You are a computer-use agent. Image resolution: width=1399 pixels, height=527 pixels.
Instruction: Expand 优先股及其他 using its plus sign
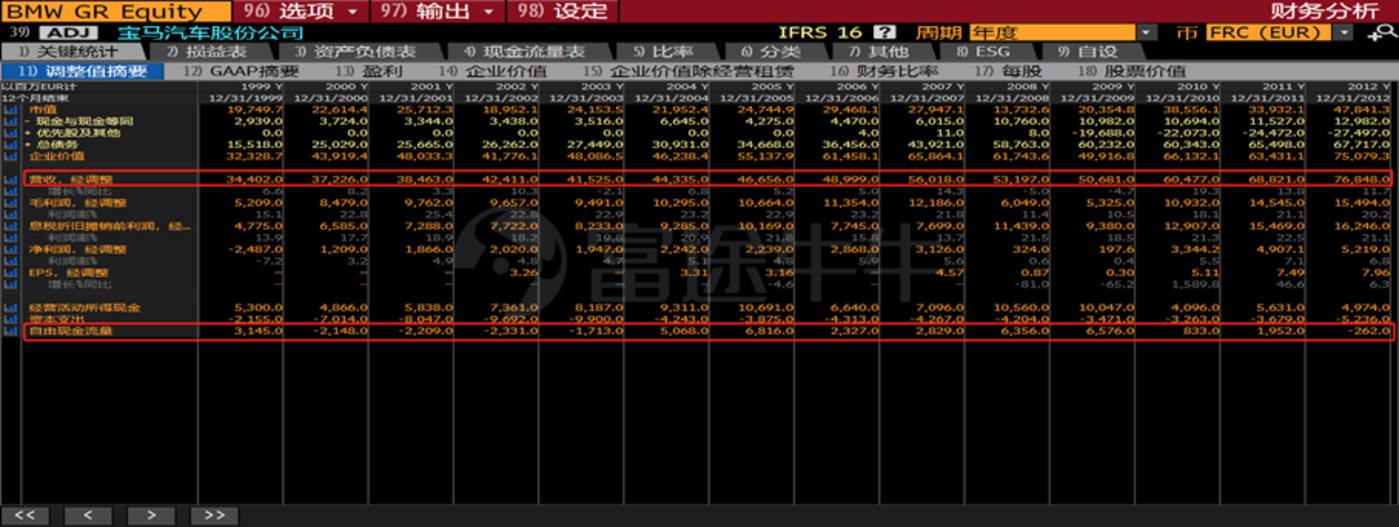tap(26, 132)
